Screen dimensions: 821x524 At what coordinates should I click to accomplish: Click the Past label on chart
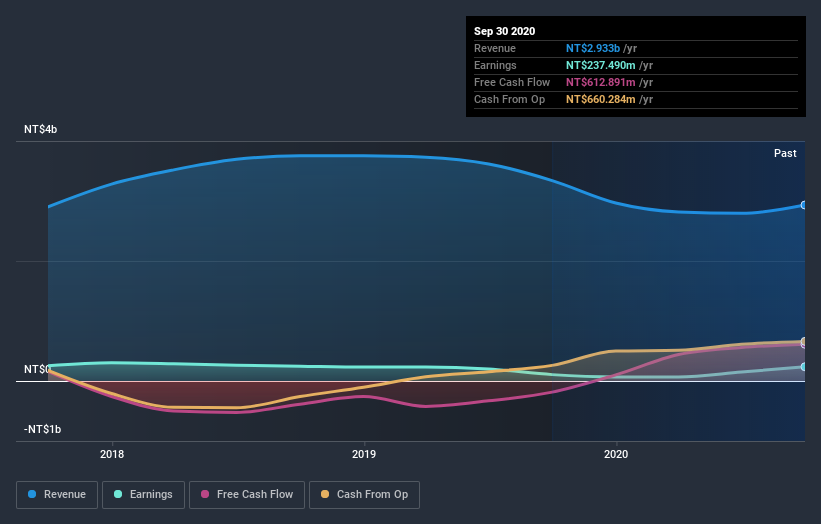click(x=785, y=153)
